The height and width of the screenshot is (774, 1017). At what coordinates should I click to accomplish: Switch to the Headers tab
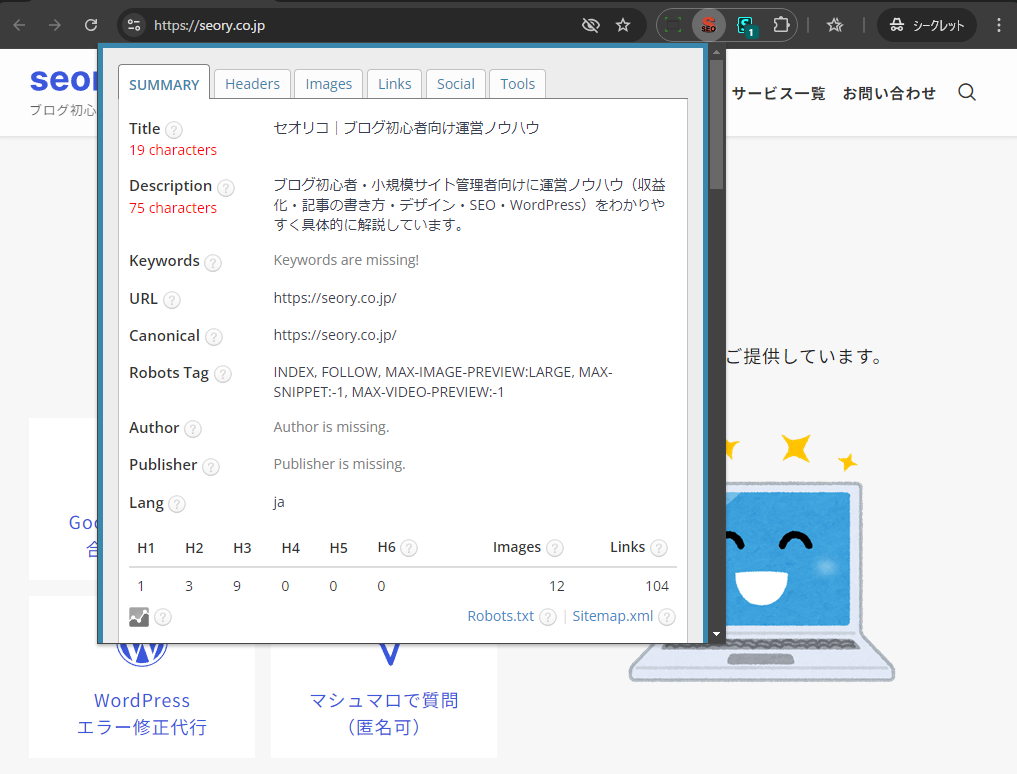pos(252,84)
